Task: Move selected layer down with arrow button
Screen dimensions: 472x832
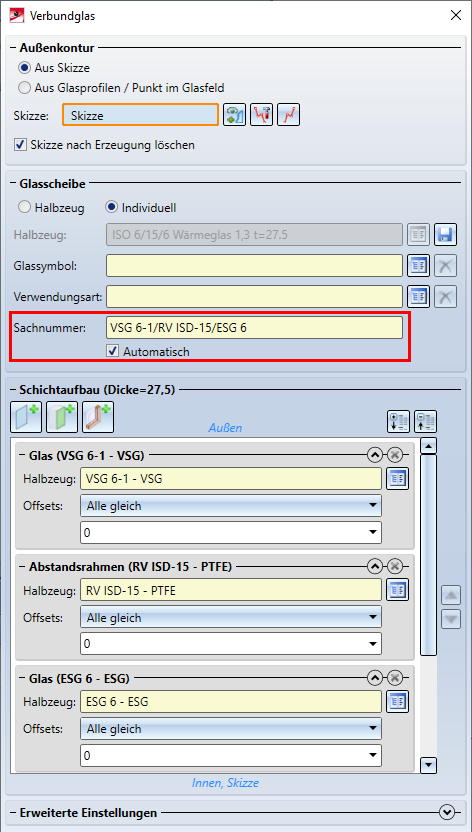Action: (451, 619)
